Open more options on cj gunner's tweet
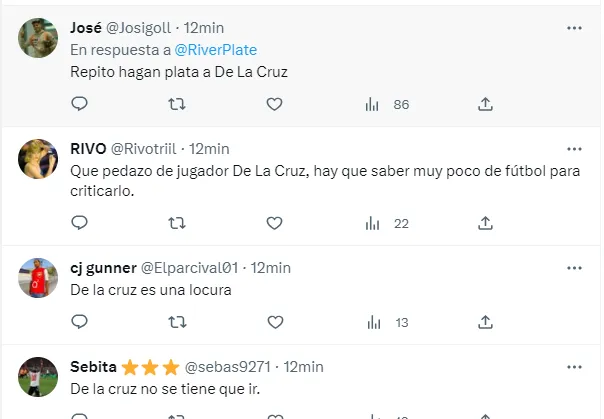Image resolution: width=604 pixels, height=419 pixels. tap(574, 267)
